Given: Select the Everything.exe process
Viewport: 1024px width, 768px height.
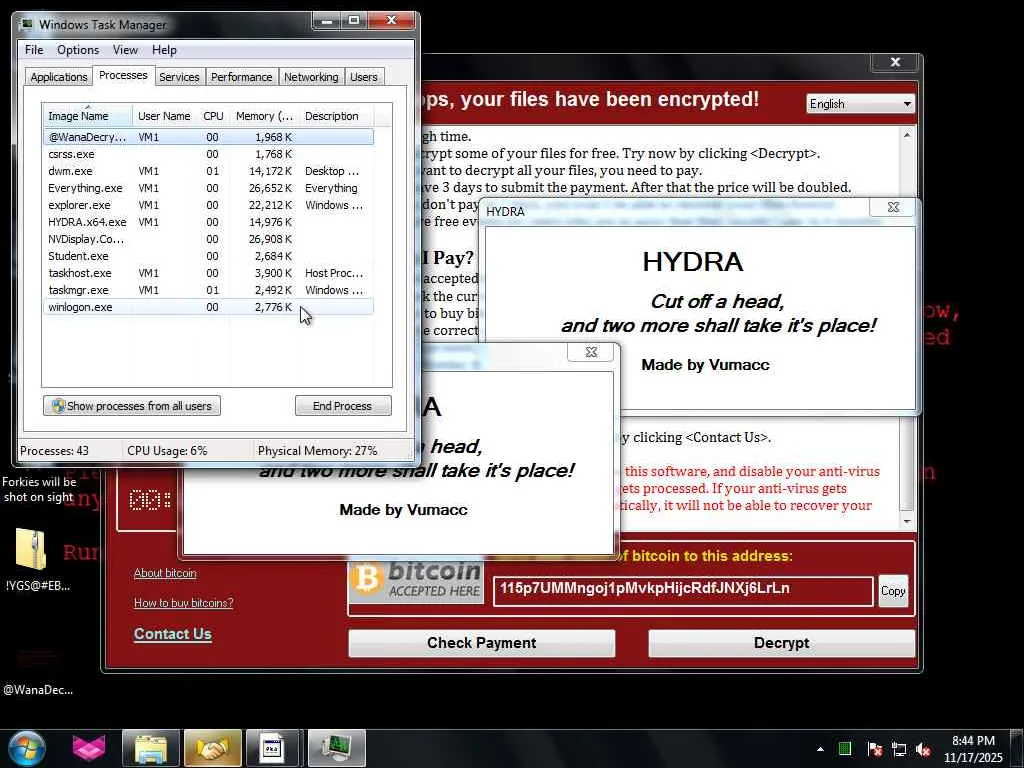Looking at the screenshot, I should 208,188.
